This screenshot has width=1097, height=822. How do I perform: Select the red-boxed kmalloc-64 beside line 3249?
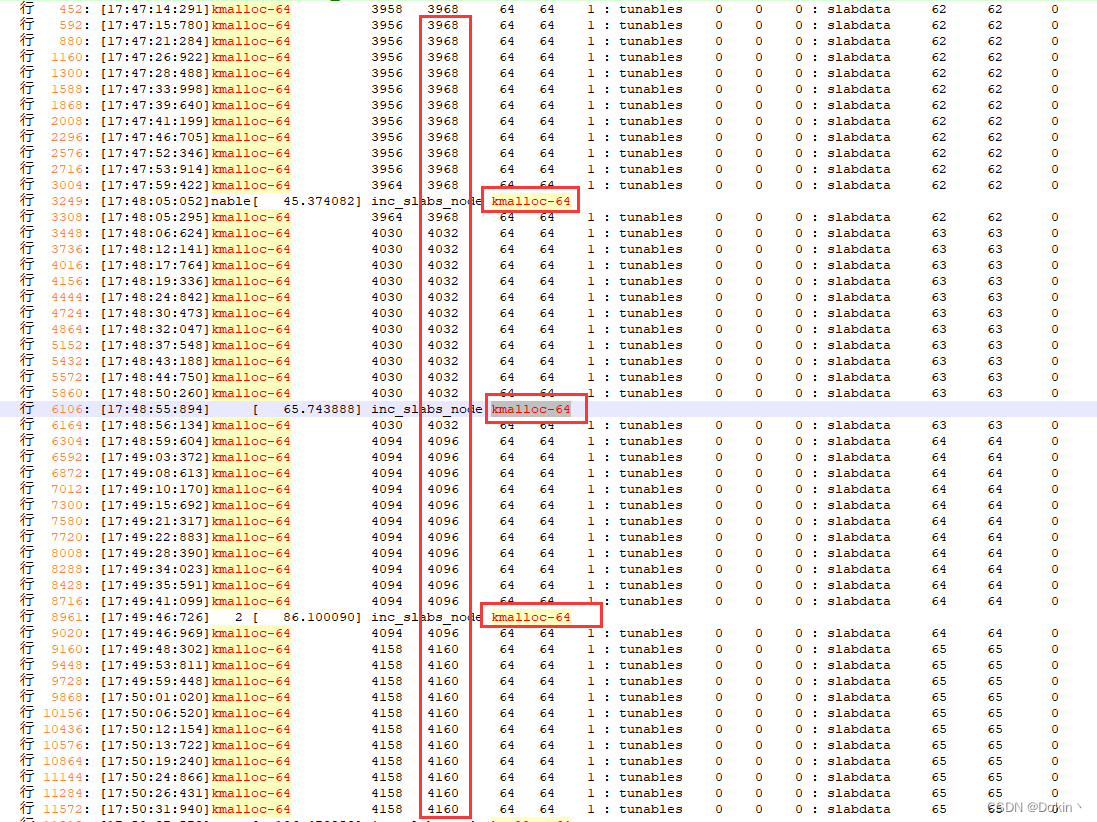530,200
